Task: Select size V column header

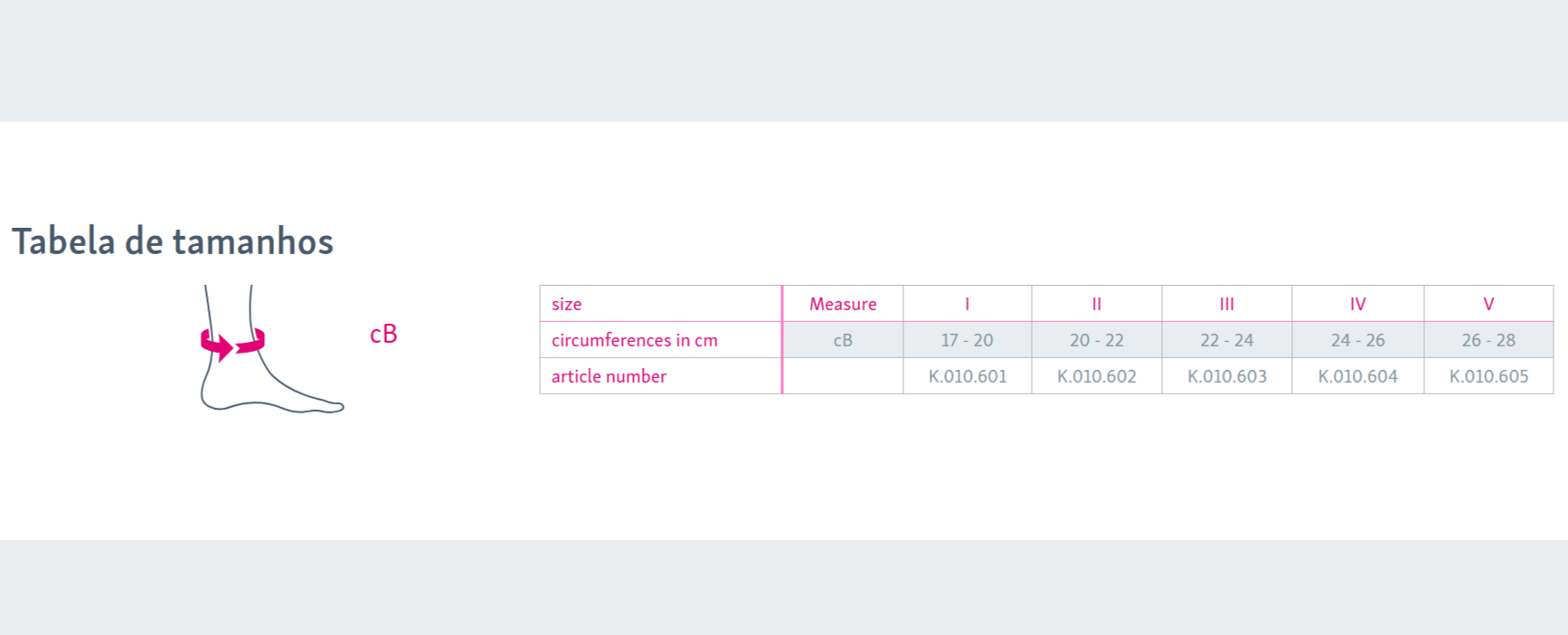Action: tap(1489, 304)
